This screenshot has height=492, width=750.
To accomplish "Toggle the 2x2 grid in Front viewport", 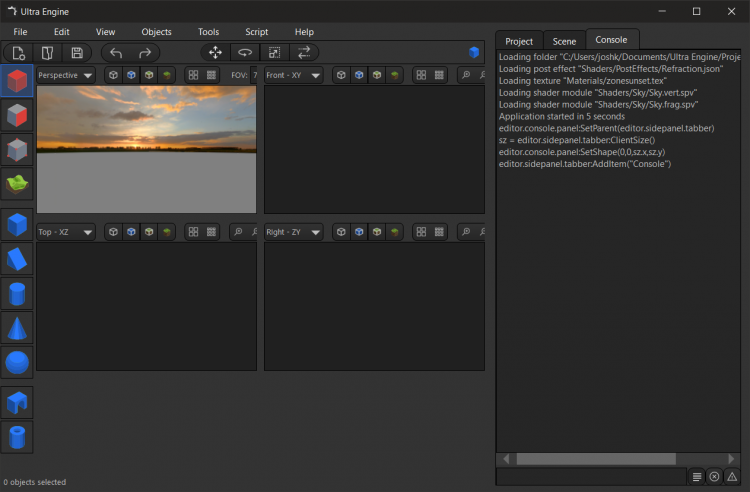I will [421, 75].
